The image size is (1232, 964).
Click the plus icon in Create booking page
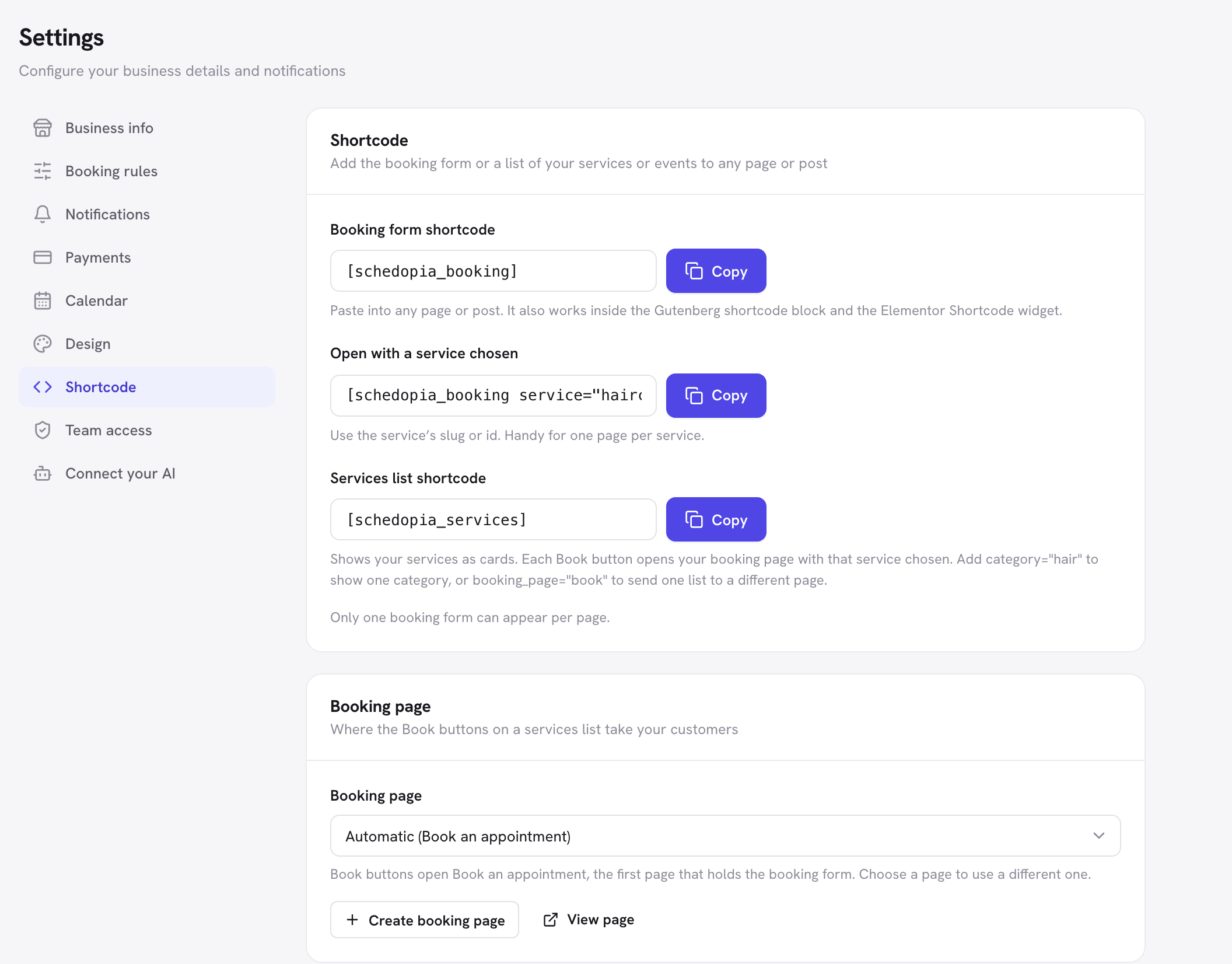point(352,920)
